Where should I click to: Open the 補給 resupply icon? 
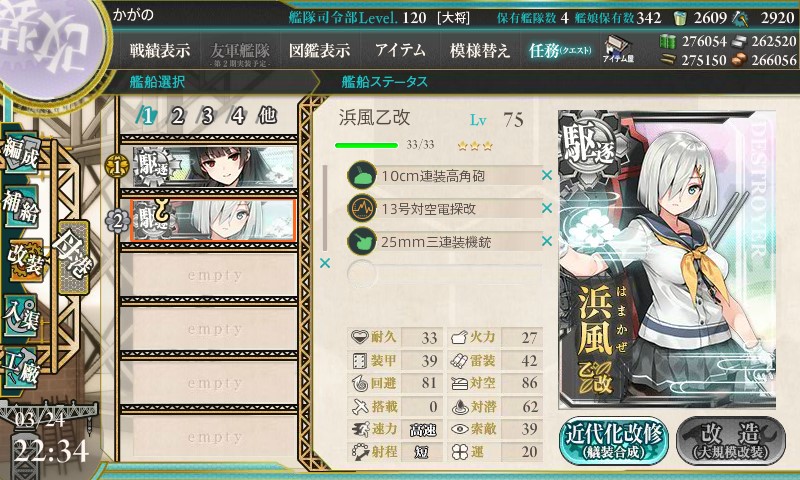[x=21, y=206]
